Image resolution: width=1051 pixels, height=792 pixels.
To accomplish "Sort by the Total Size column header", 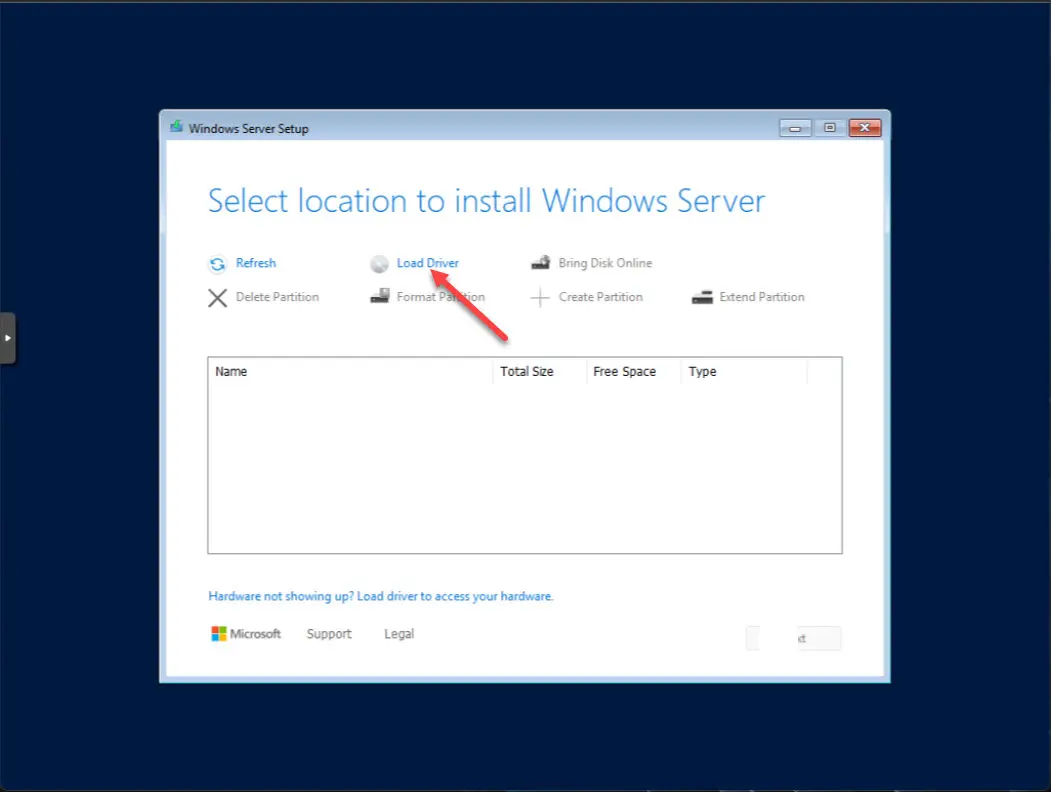I will [540, 371].
